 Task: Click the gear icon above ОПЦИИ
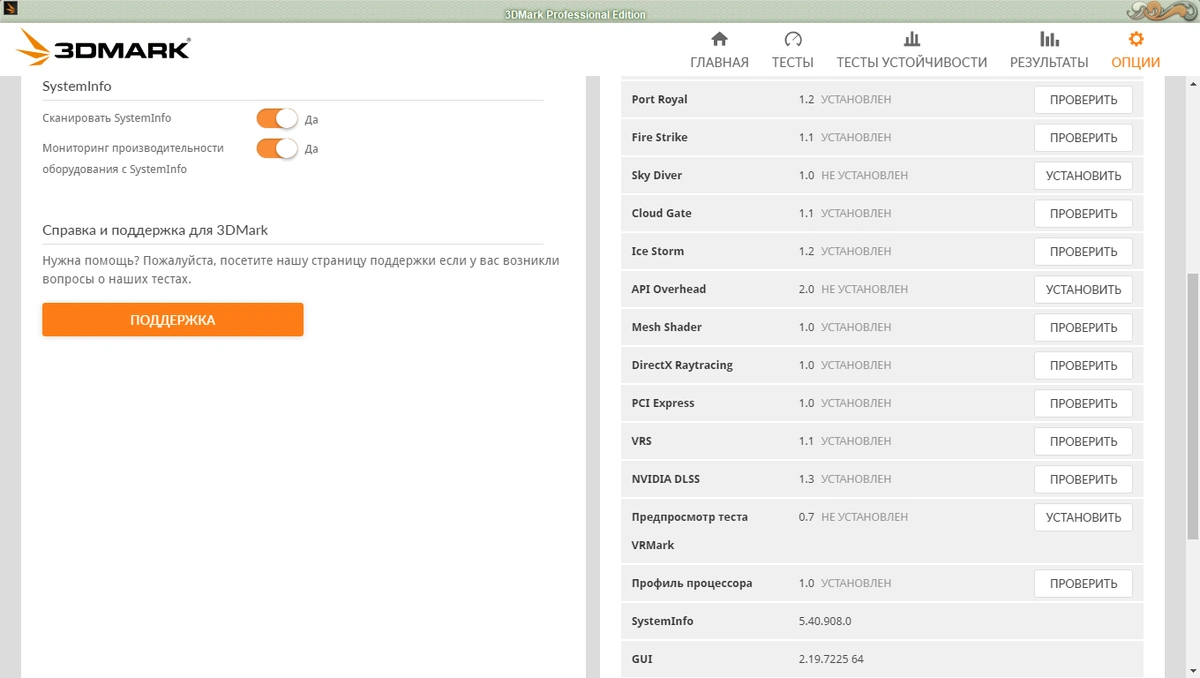pos(1136,39)
